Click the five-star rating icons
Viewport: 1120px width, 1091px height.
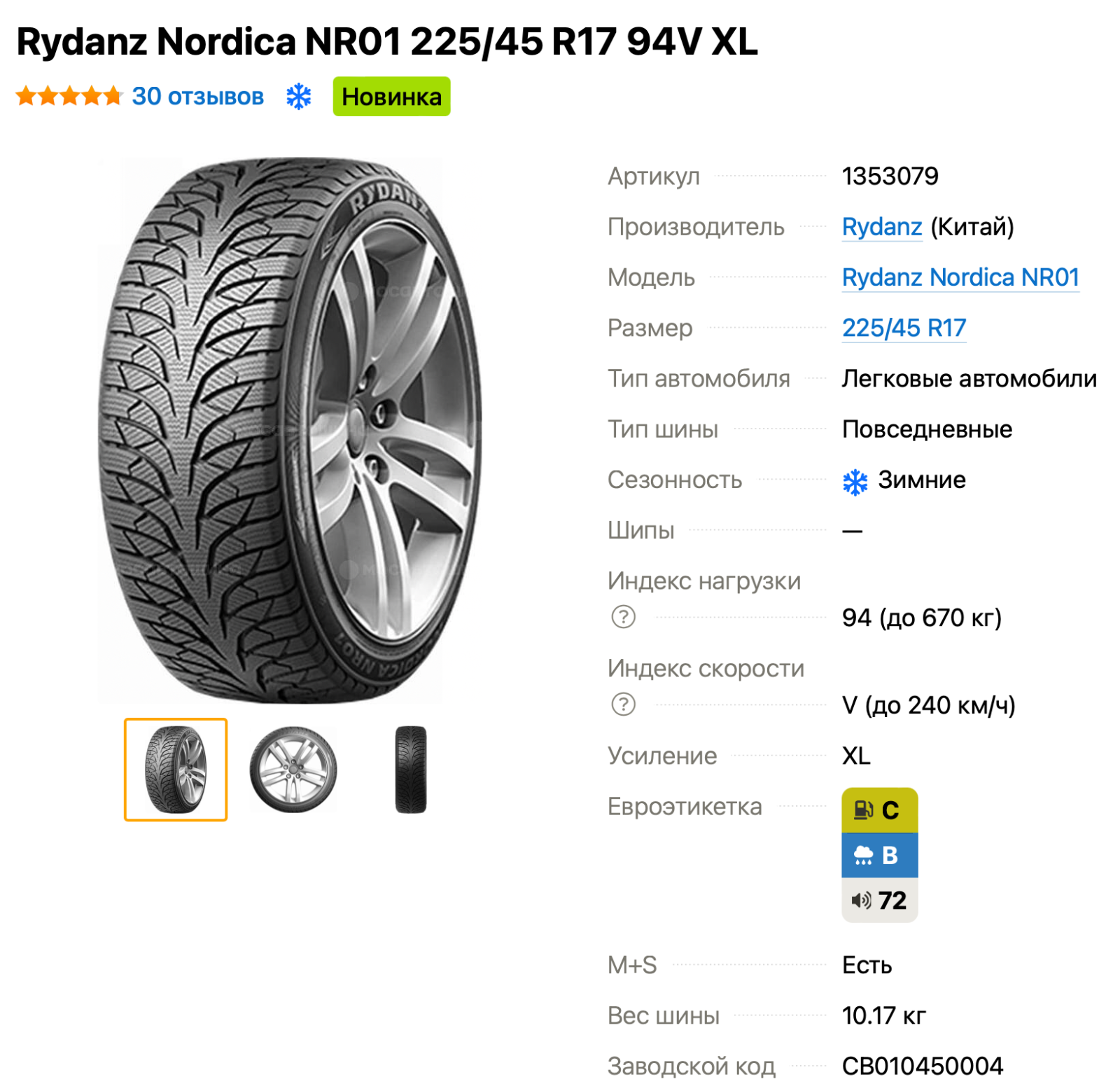click(69, 96)
